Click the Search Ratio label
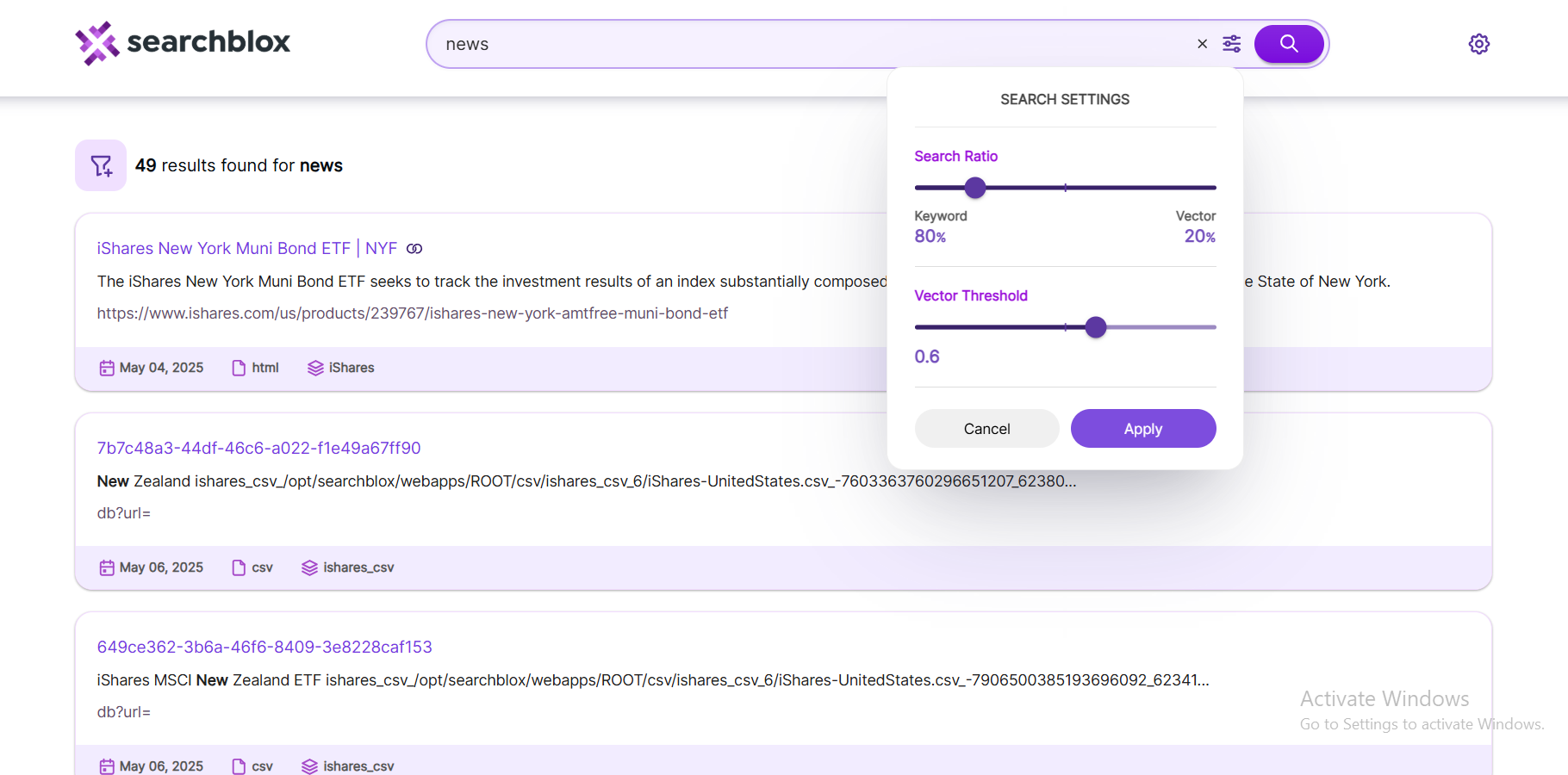The image size is (1568, 775). click(956, 156)
